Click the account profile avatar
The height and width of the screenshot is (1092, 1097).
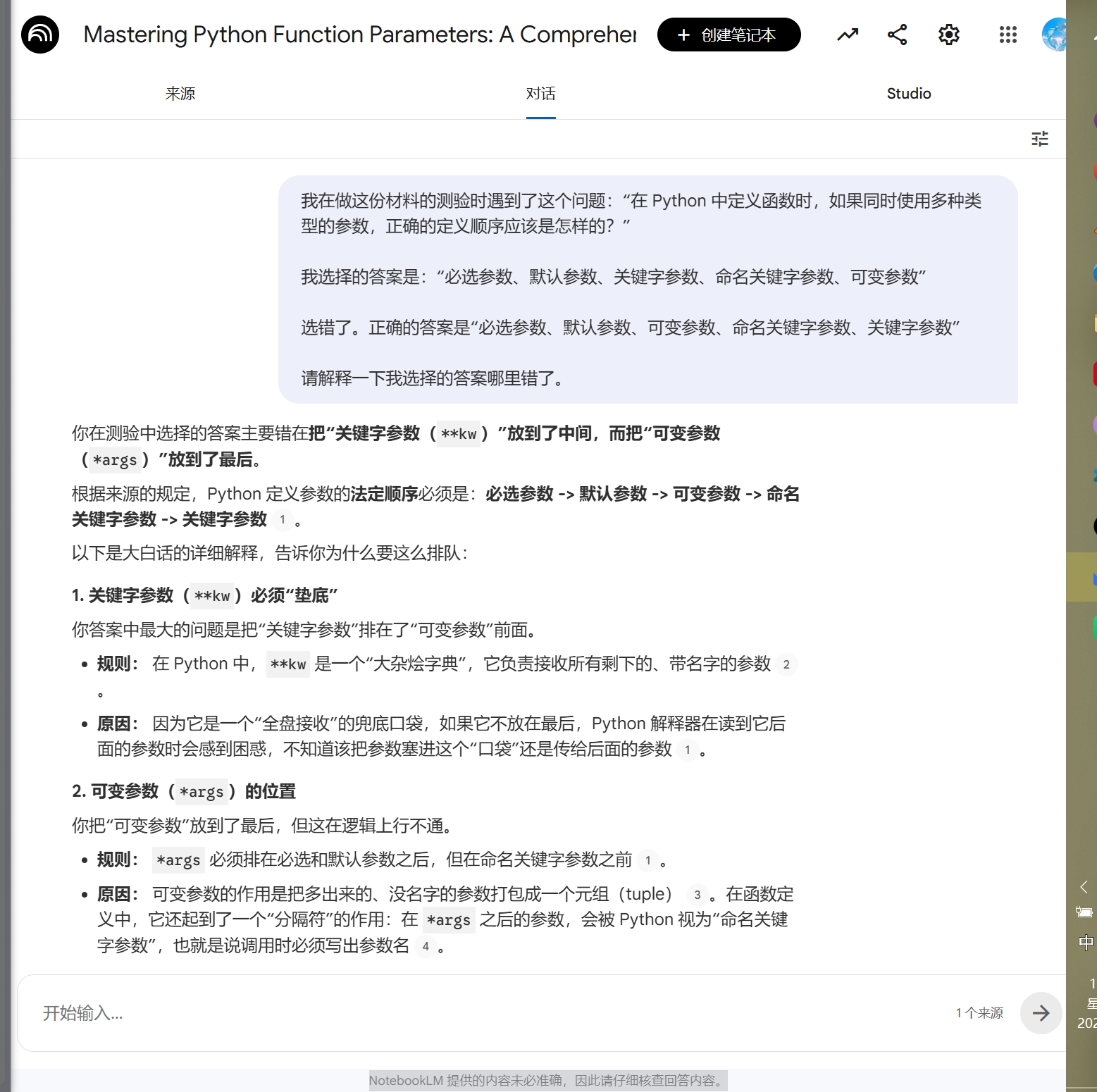coord(1055,35)
